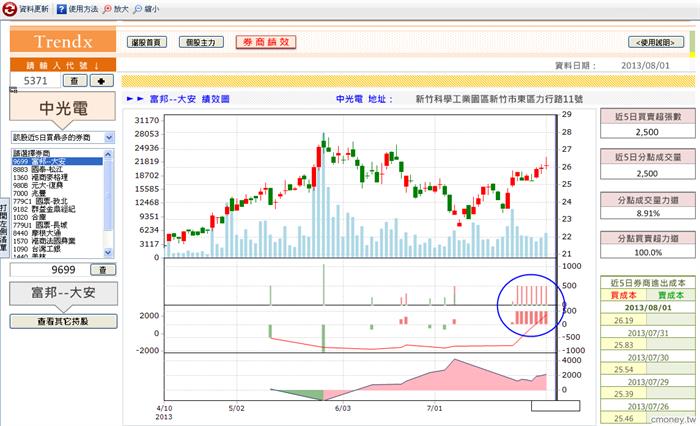Select 8440 摩根大通 in broker list
700x426 pixels.
point(57,233)
